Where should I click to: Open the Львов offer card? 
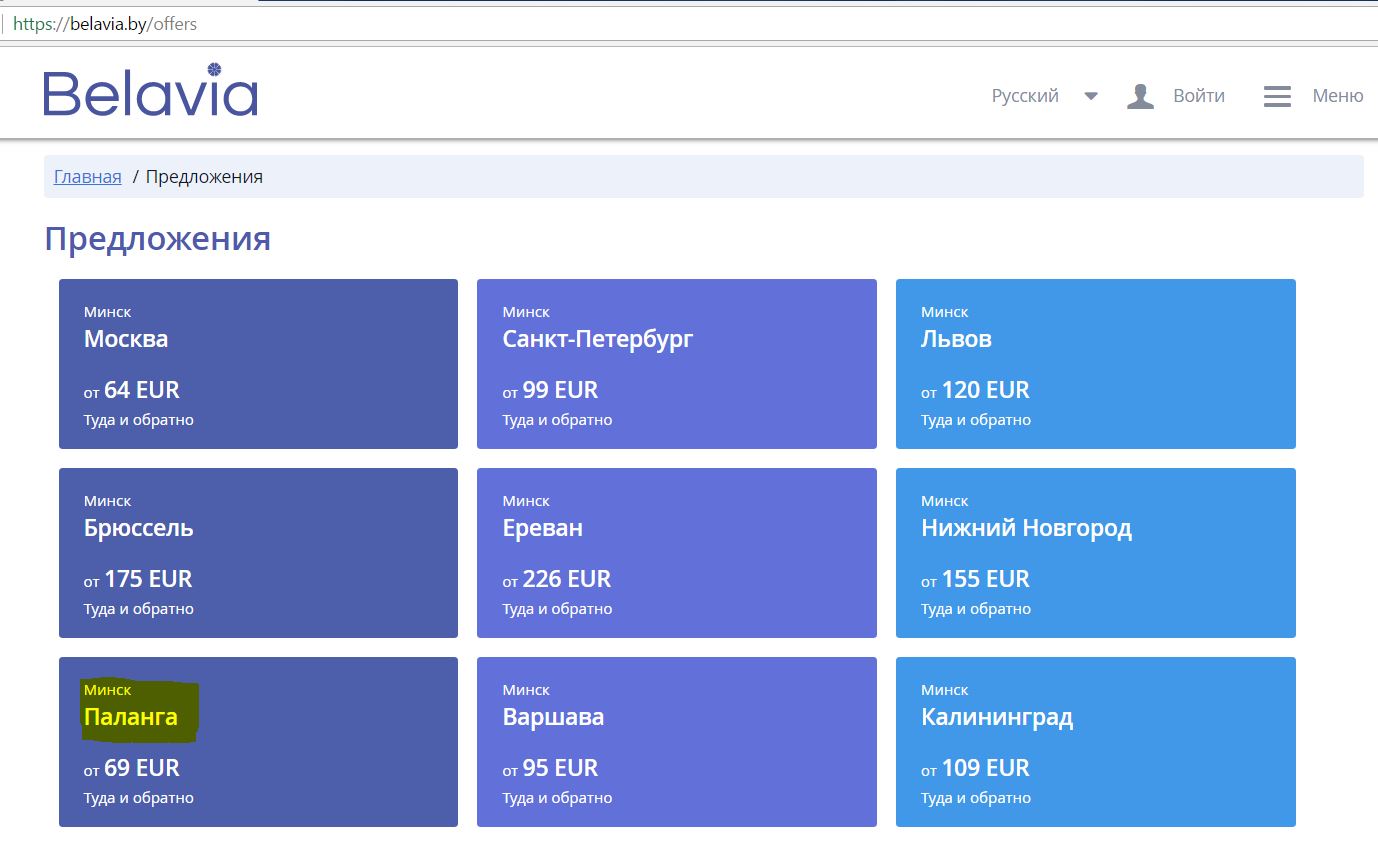click(1096, 364)
